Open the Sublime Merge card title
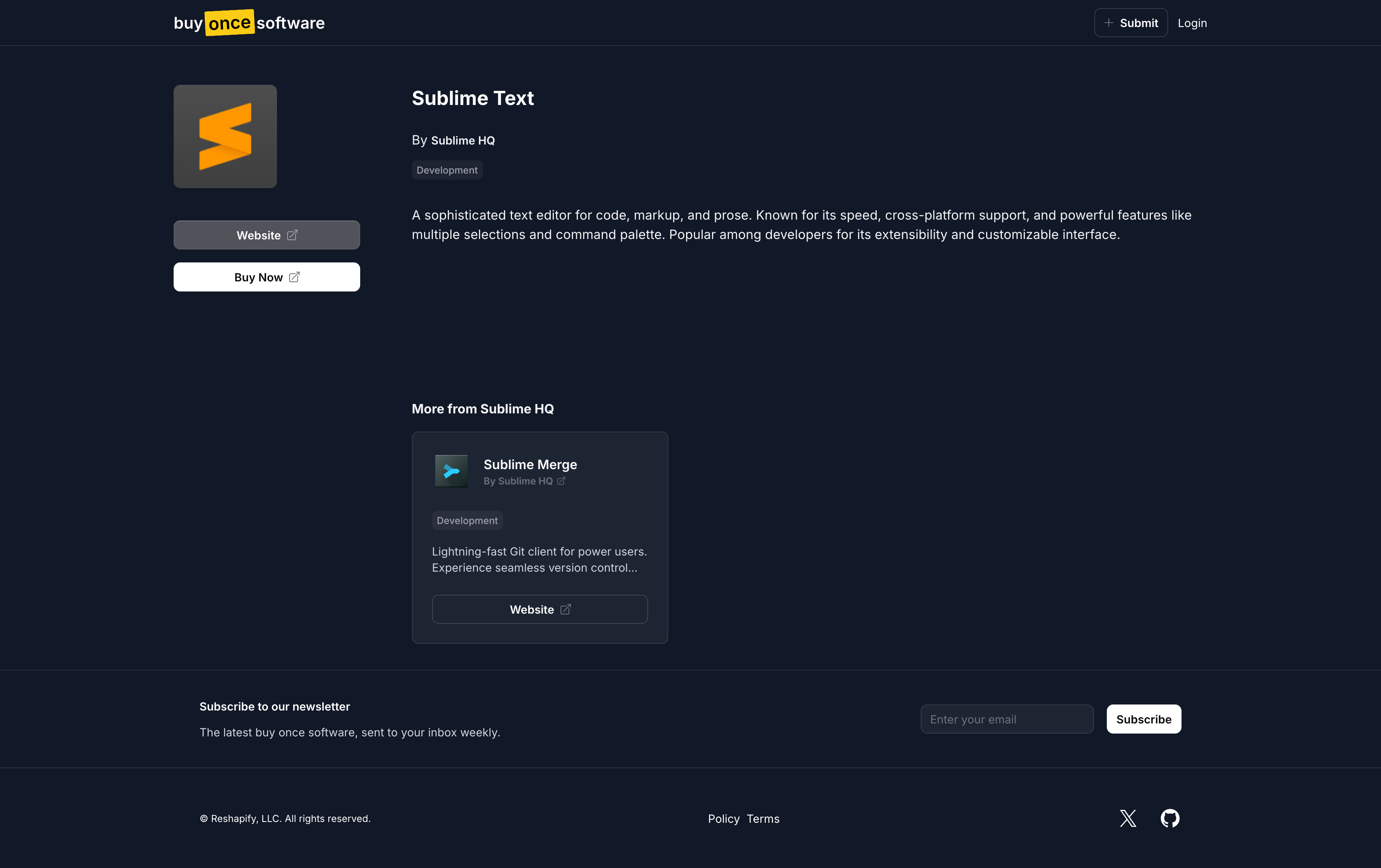 coord(530,464)
